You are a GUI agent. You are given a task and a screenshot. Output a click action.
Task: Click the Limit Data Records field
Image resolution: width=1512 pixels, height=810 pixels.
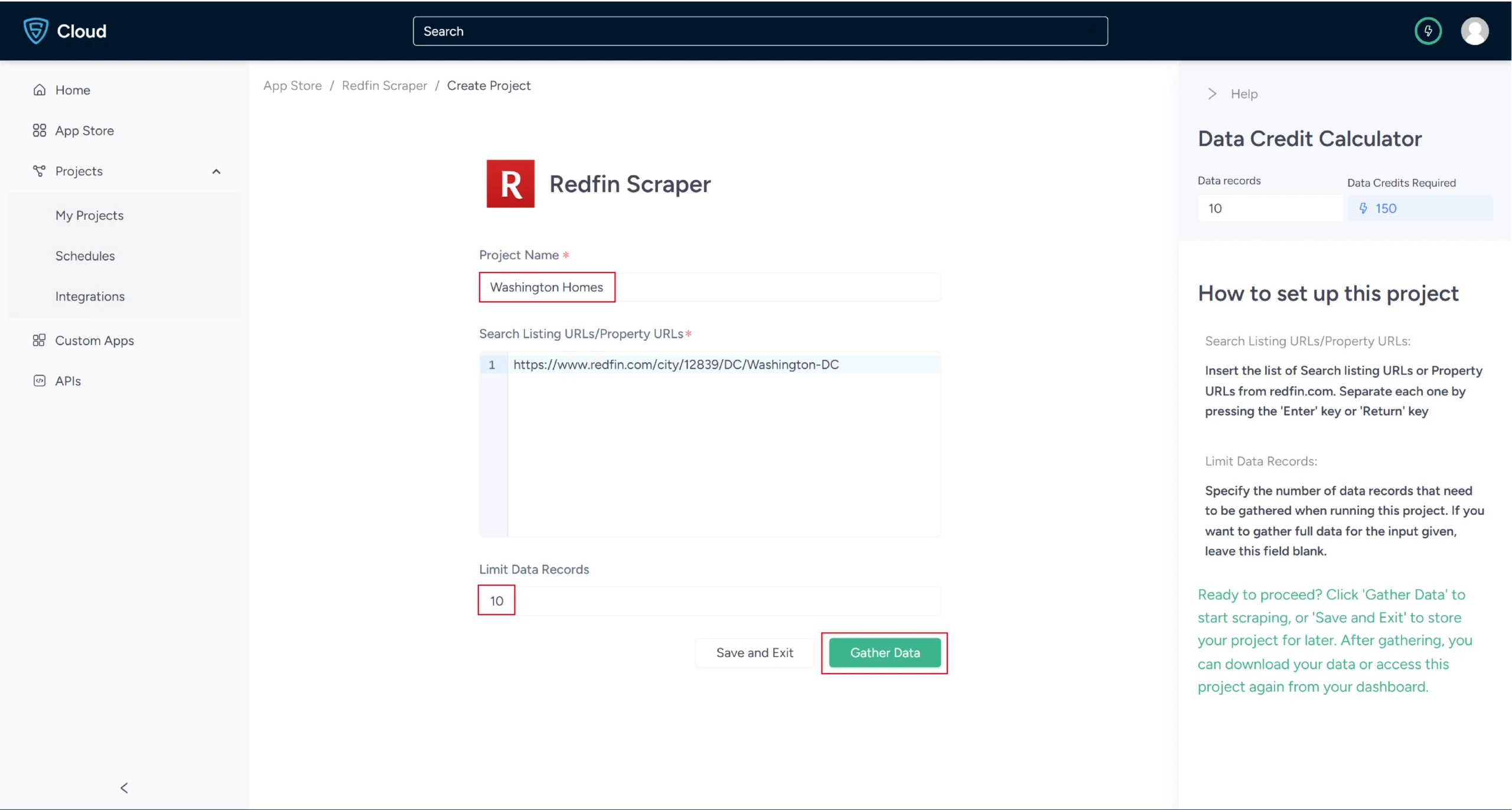[x=710, y=601]
